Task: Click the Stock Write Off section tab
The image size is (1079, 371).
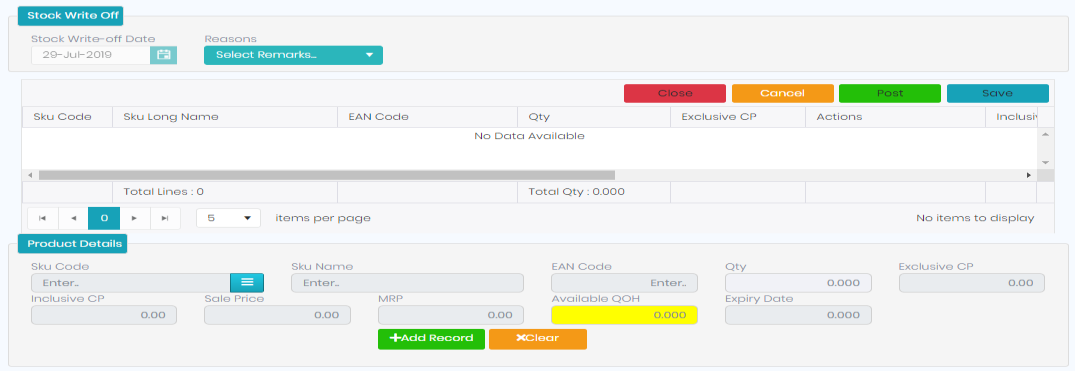Action: (70, 15)
